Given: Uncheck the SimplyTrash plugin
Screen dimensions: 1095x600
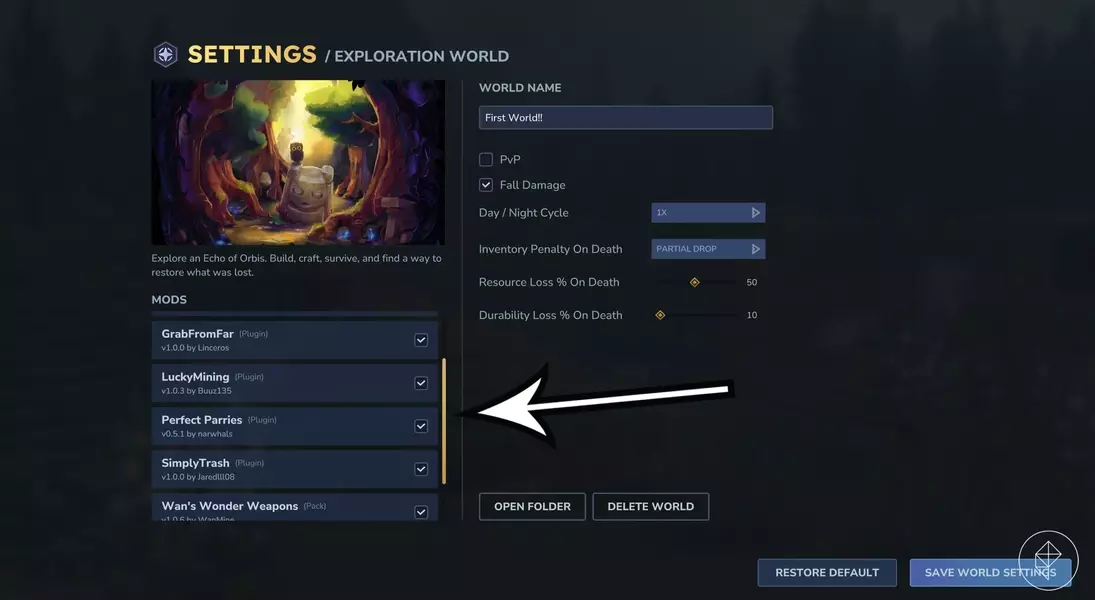Looking at the screenshot, I should 421,469.
